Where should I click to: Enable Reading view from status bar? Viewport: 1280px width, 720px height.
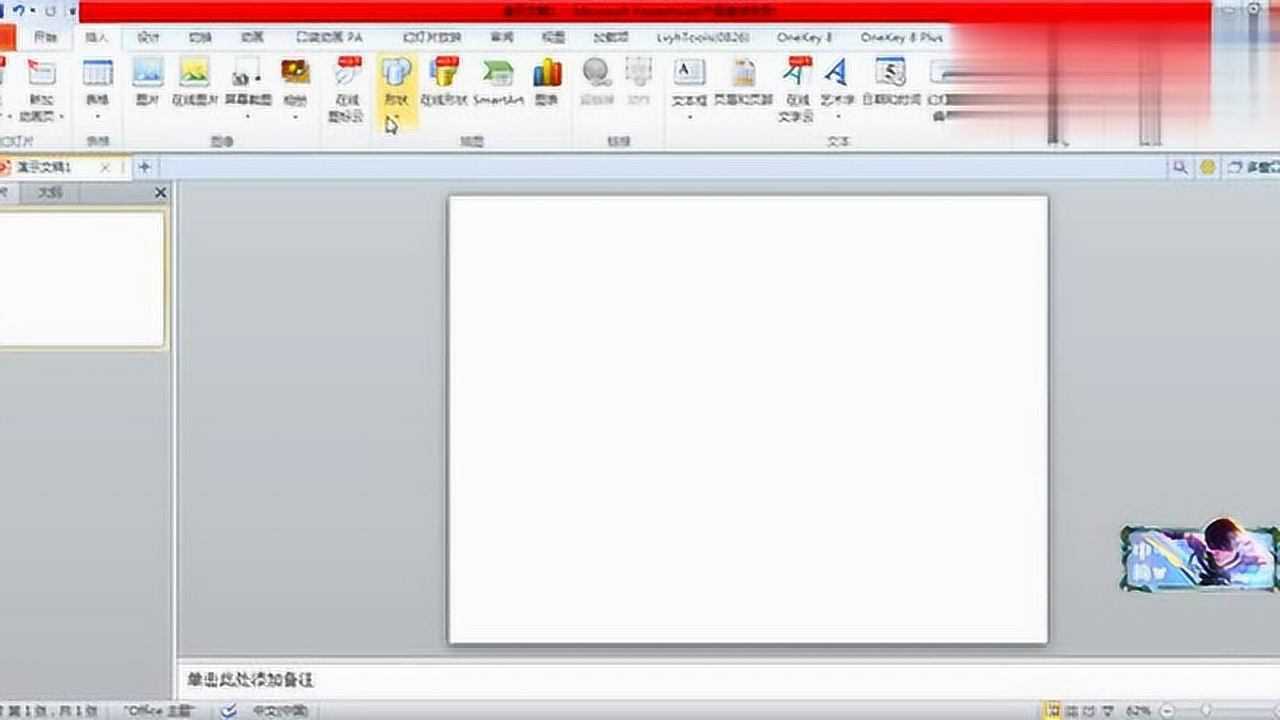(1089, 710)
